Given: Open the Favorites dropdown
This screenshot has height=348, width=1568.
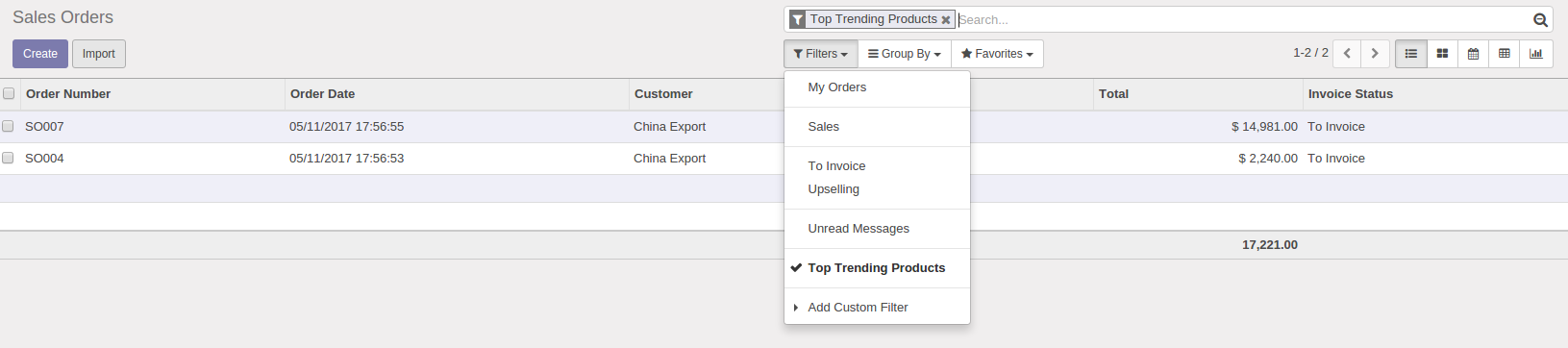Looking at the screenshot, I should 997,54.
